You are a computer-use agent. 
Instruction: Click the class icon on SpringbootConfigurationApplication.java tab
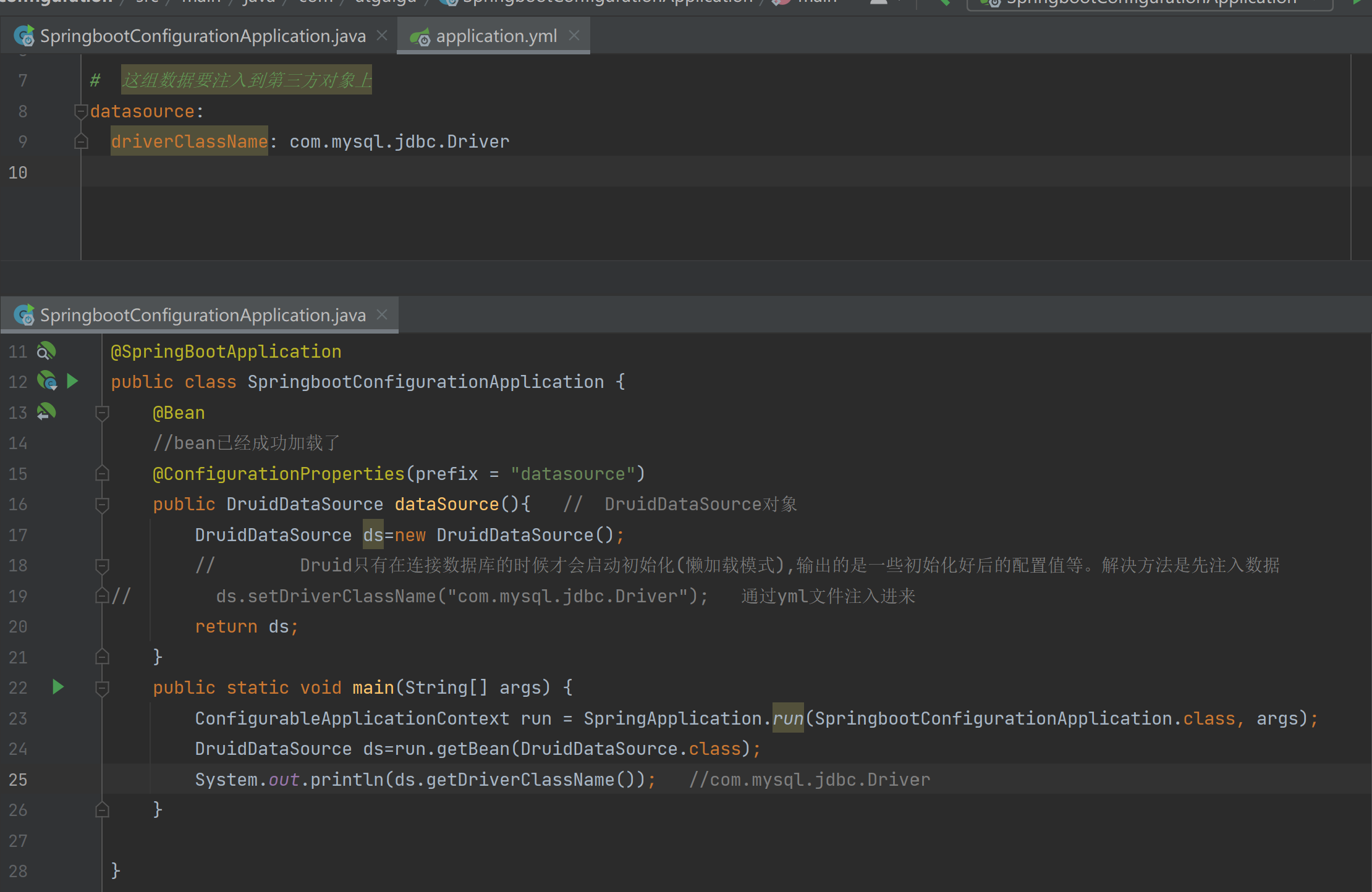pyautogui.click(x=25, y=36)
